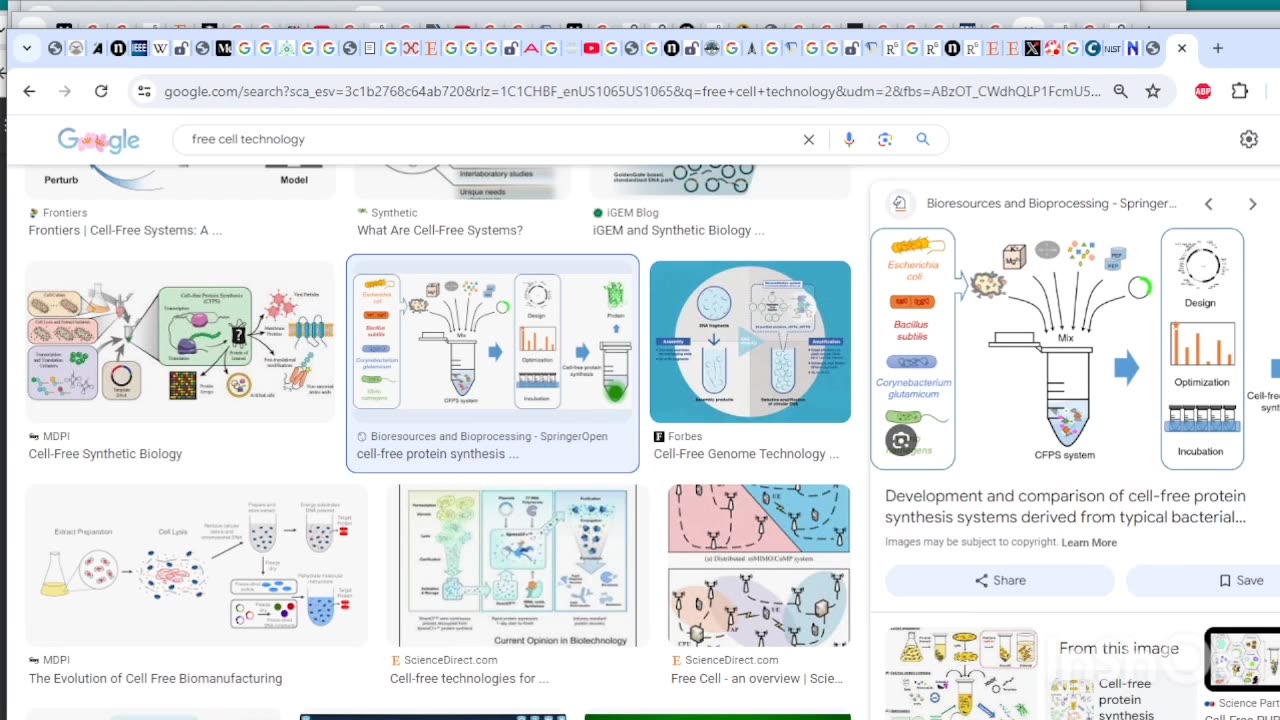Switch to the Wikipedia tab
The width and height of the screenshot is (1280, 720).
coord(160,48)
